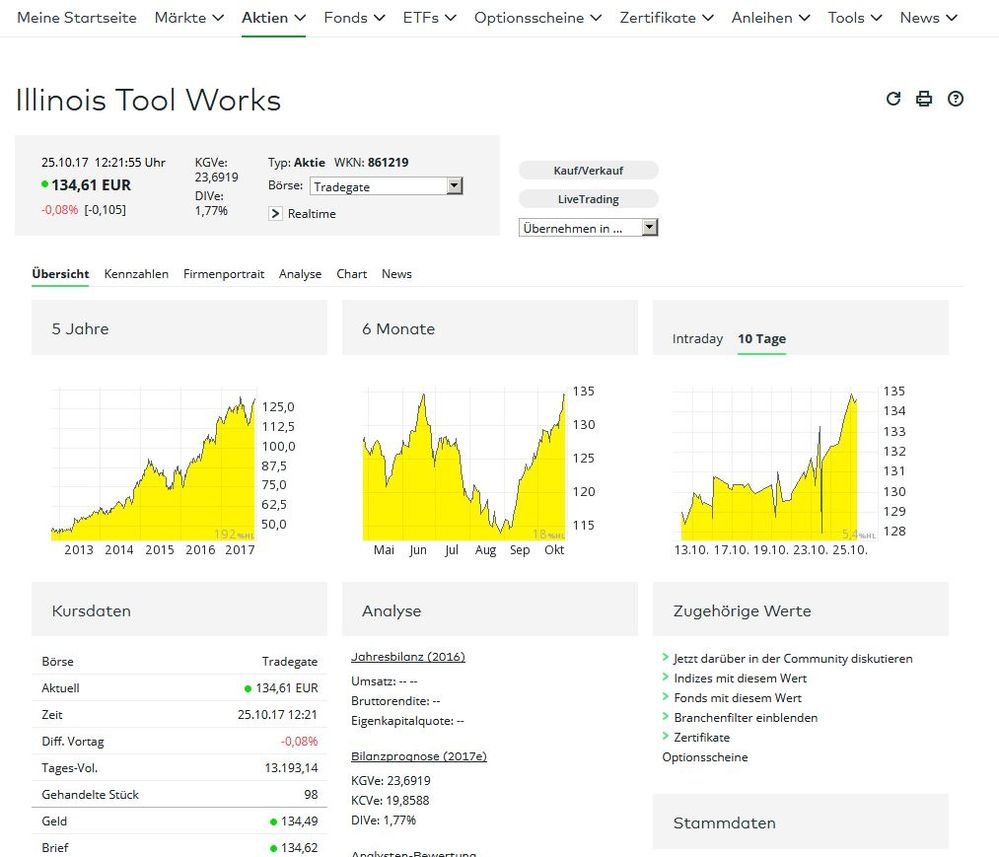Click arrow icon beside Branchenfilter einblenden
The image size is (999, 857).
click(x=666, y=717)
